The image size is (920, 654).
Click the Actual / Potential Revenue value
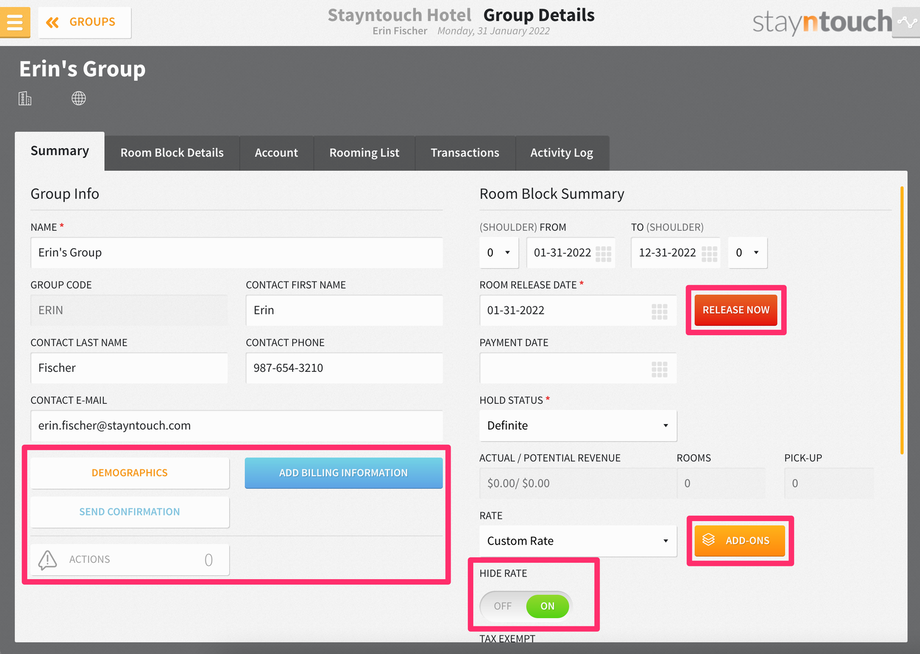pos(578,483)
